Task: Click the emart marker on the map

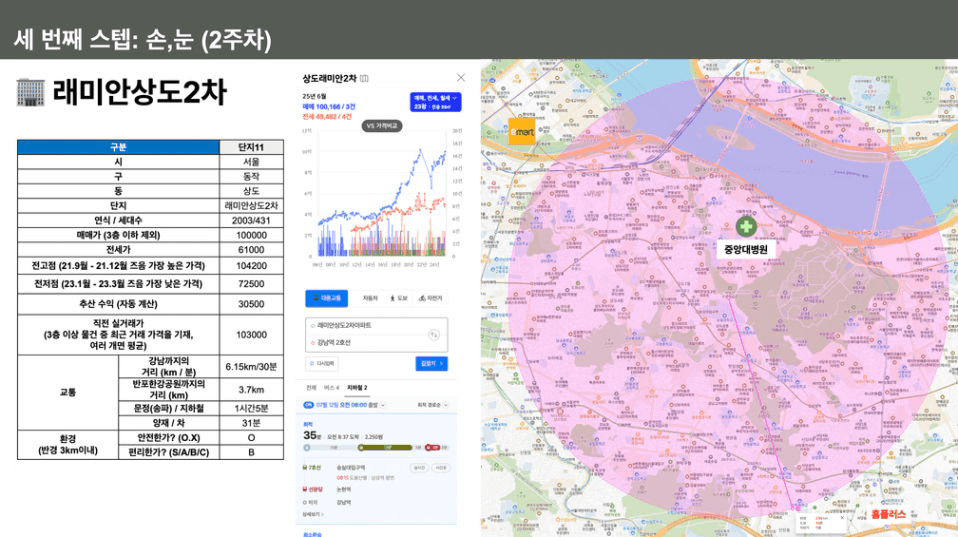Action: pos(522,131)
